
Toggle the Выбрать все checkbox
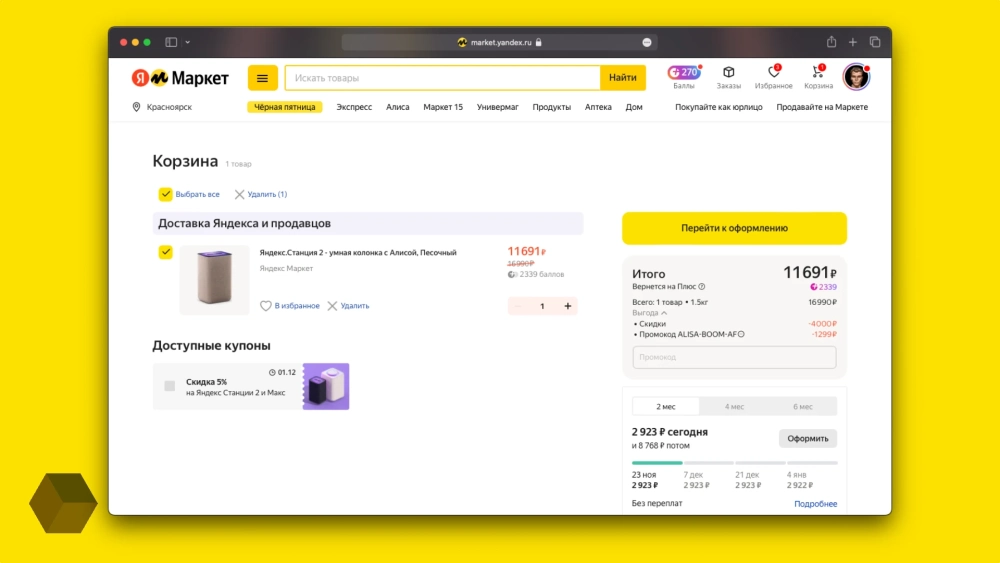166,194
